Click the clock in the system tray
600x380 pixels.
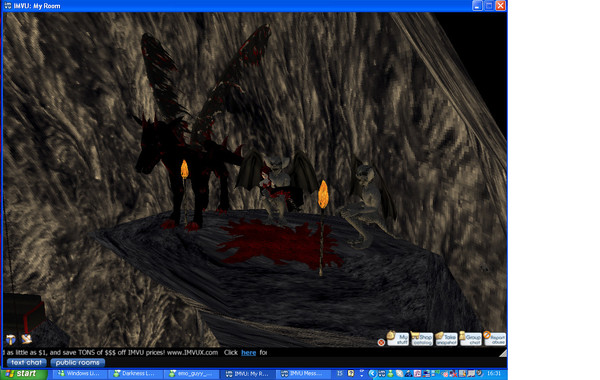[x=494, y=374]
